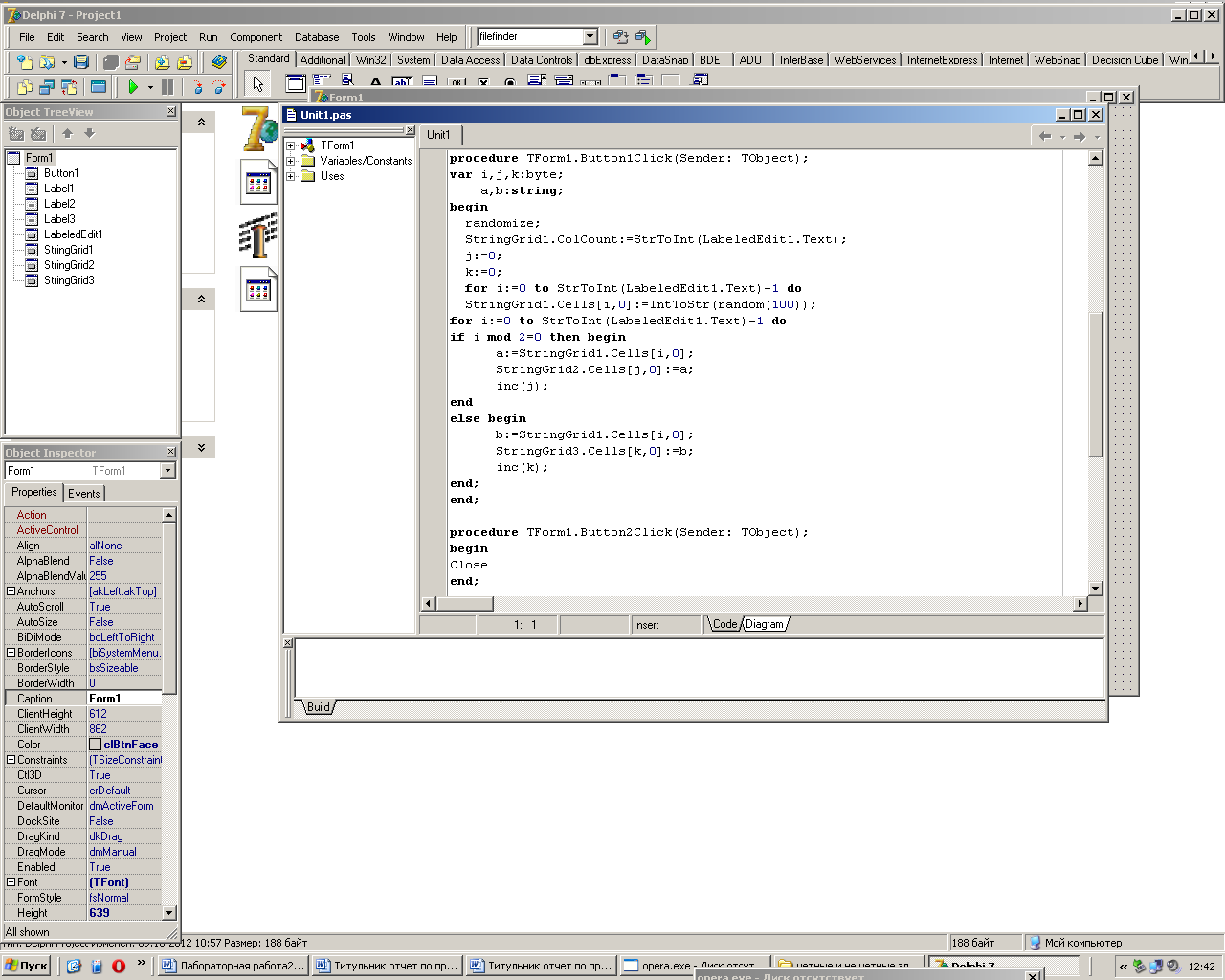1225x980 pixels.
Task: Open the filefinder desktop combo box
Action: pos(590,36)
